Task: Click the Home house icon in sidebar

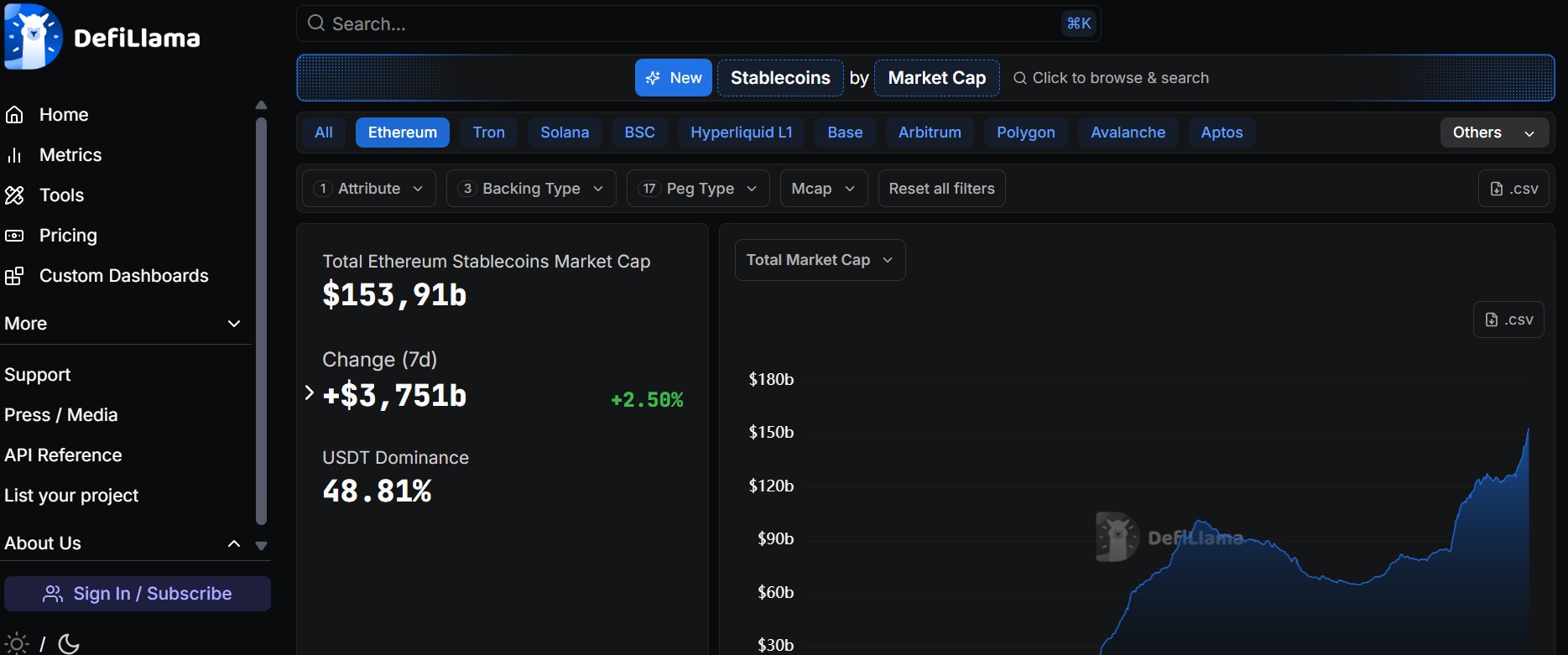Action: click(14, 115)
